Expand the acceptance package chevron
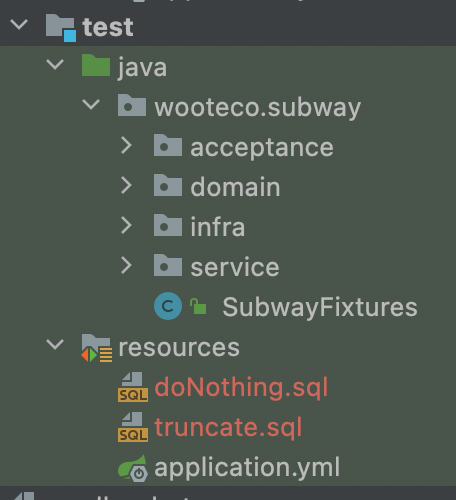The image size is (456, 500). 126,146
